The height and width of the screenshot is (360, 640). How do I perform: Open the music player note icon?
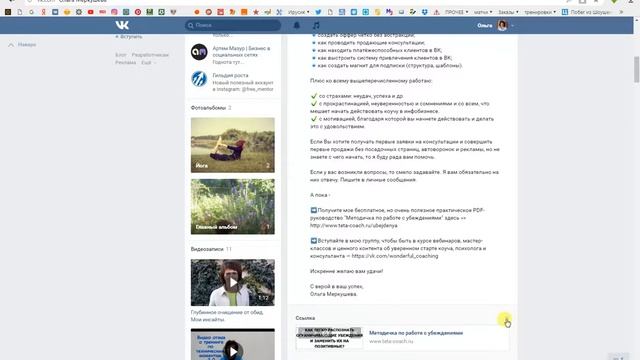pos(316,25)
